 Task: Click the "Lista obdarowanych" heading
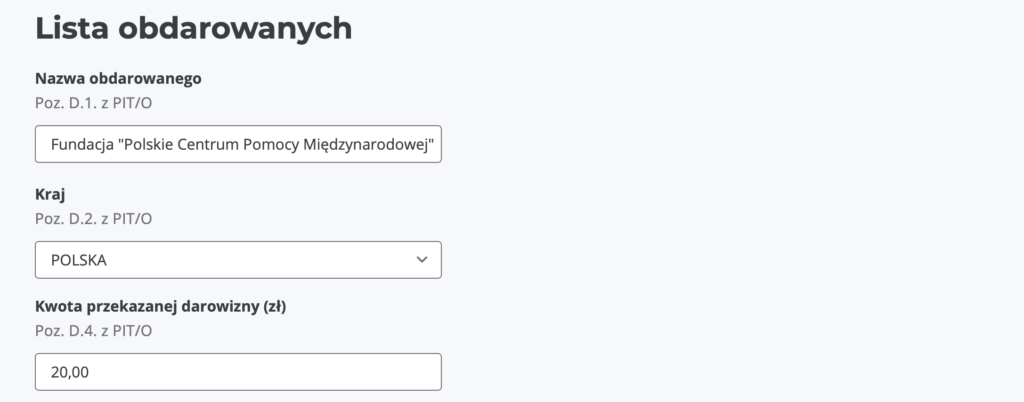(193, 28)
